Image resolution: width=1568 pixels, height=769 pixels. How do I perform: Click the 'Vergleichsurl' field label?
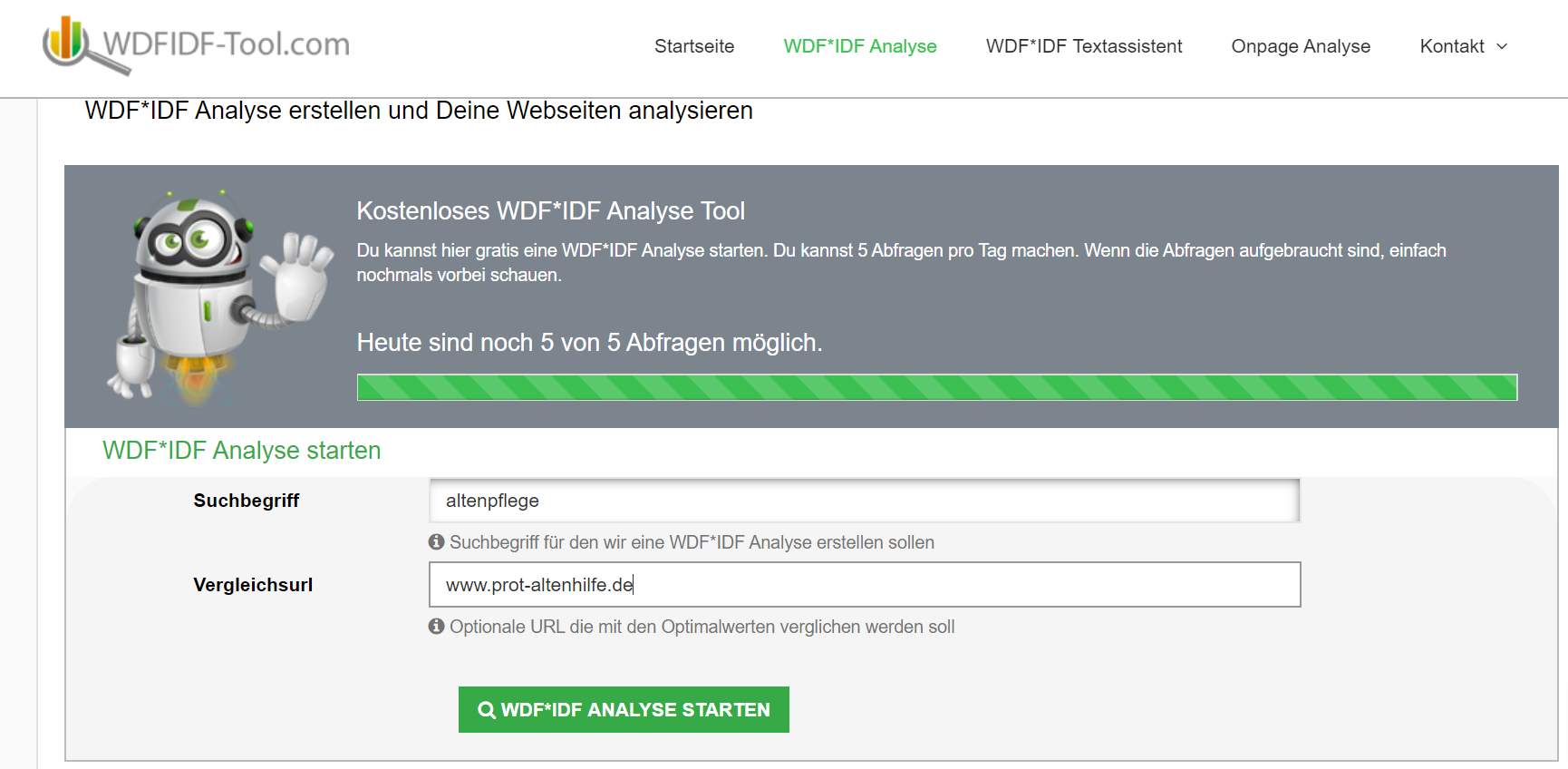253,585
